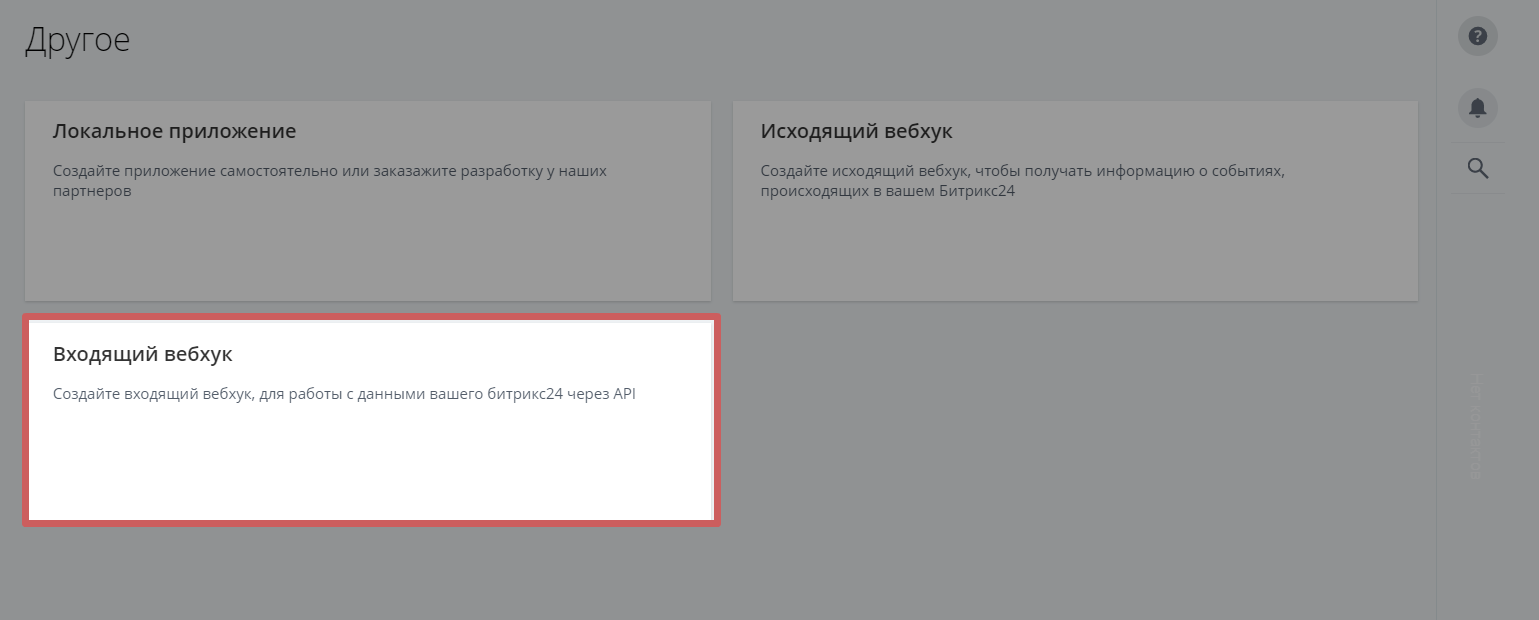Click the red highlight border around incoming webhook

[x=370, y=523]
